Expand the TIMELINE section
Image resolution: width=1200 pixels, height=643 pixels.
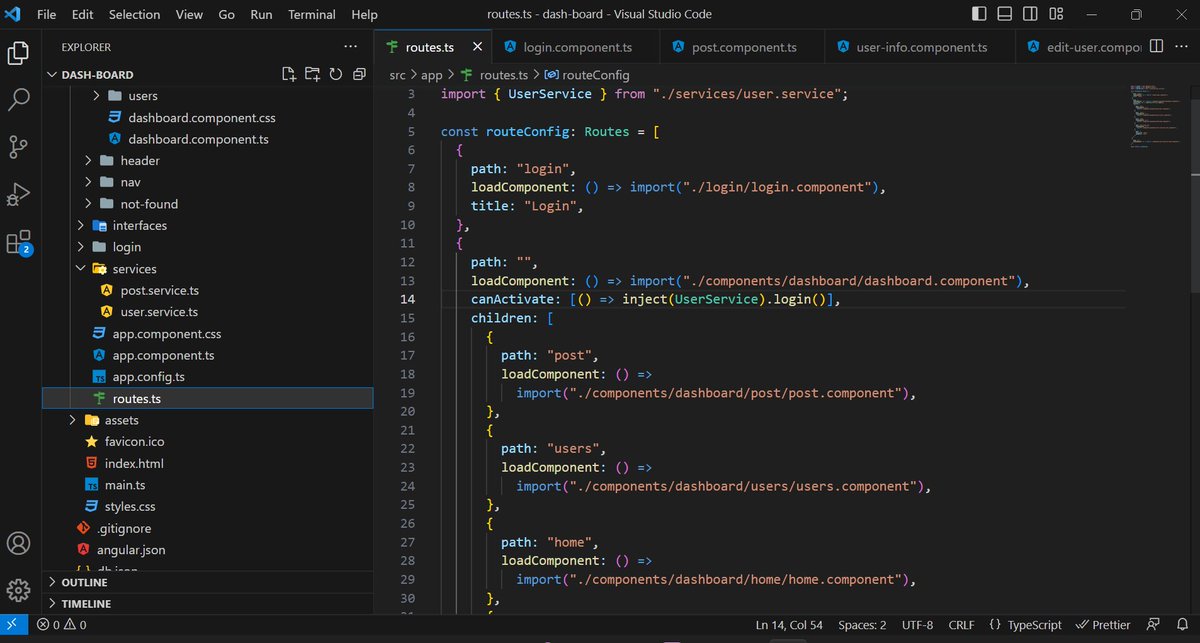pos(207,604)
